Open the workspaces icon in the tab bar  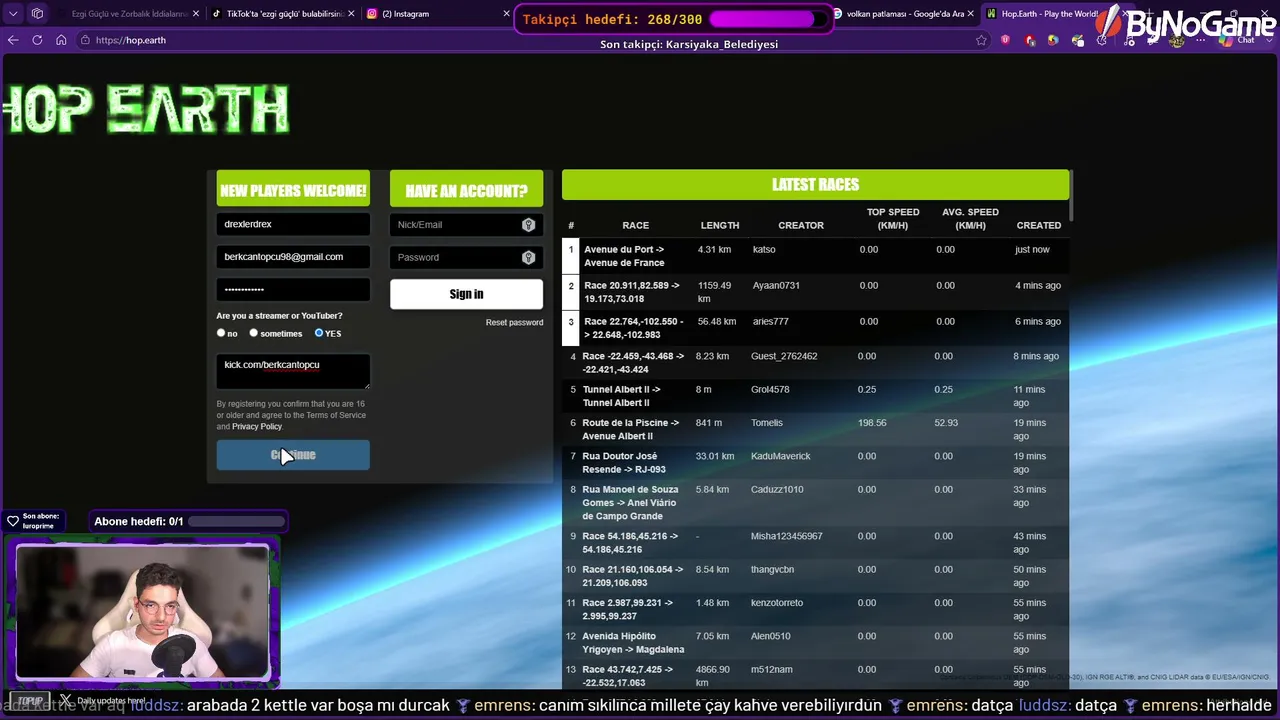(37, 14)
